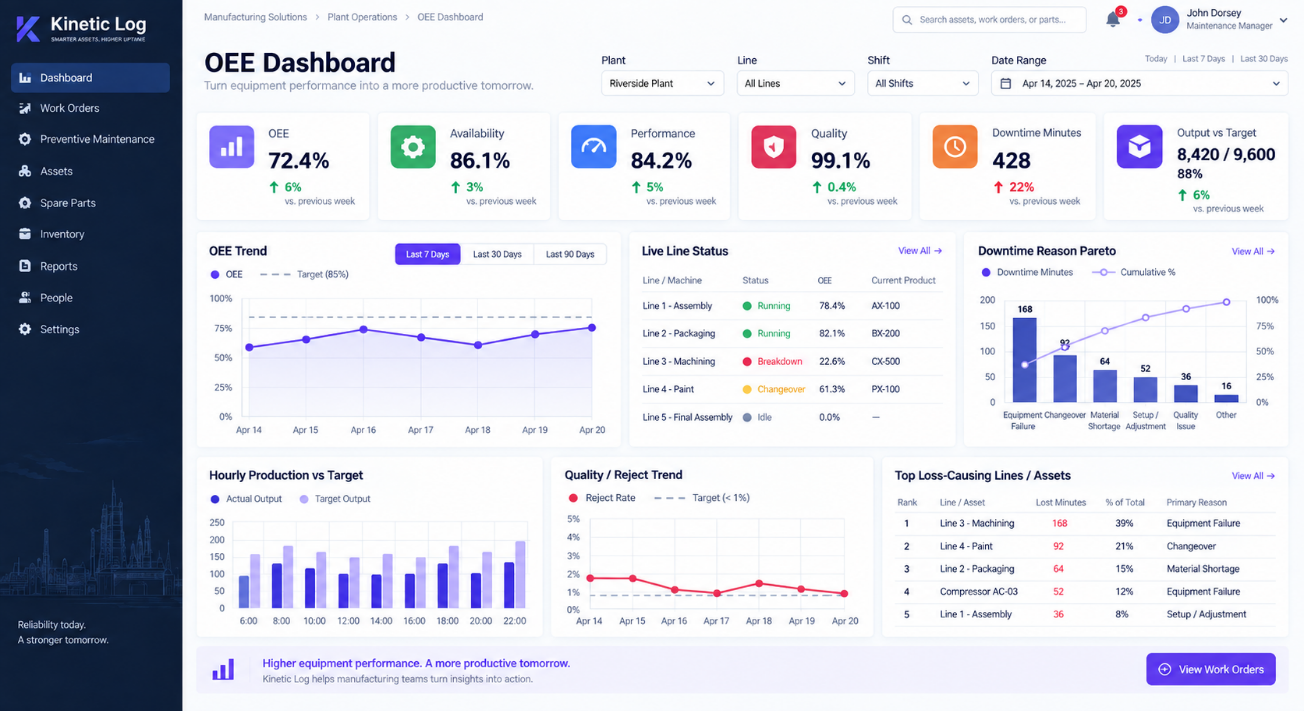Click the Line 4 Changeover yellow status dot
The height and width of the screenshot is (711, 1304).
point(747,389)
